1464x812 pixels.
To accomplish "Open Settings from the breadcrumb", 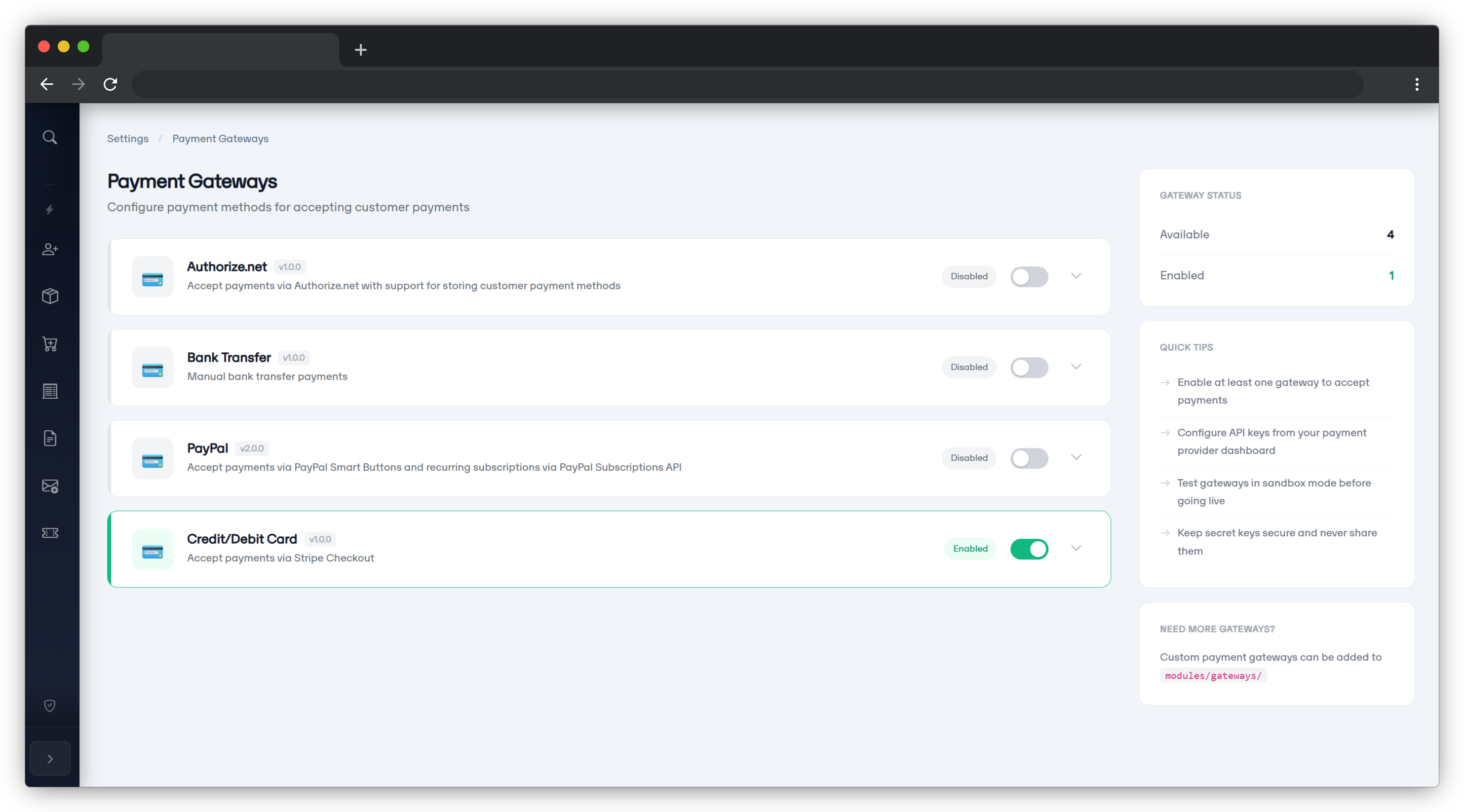I will pyautogui.click(x=127, y=138).
